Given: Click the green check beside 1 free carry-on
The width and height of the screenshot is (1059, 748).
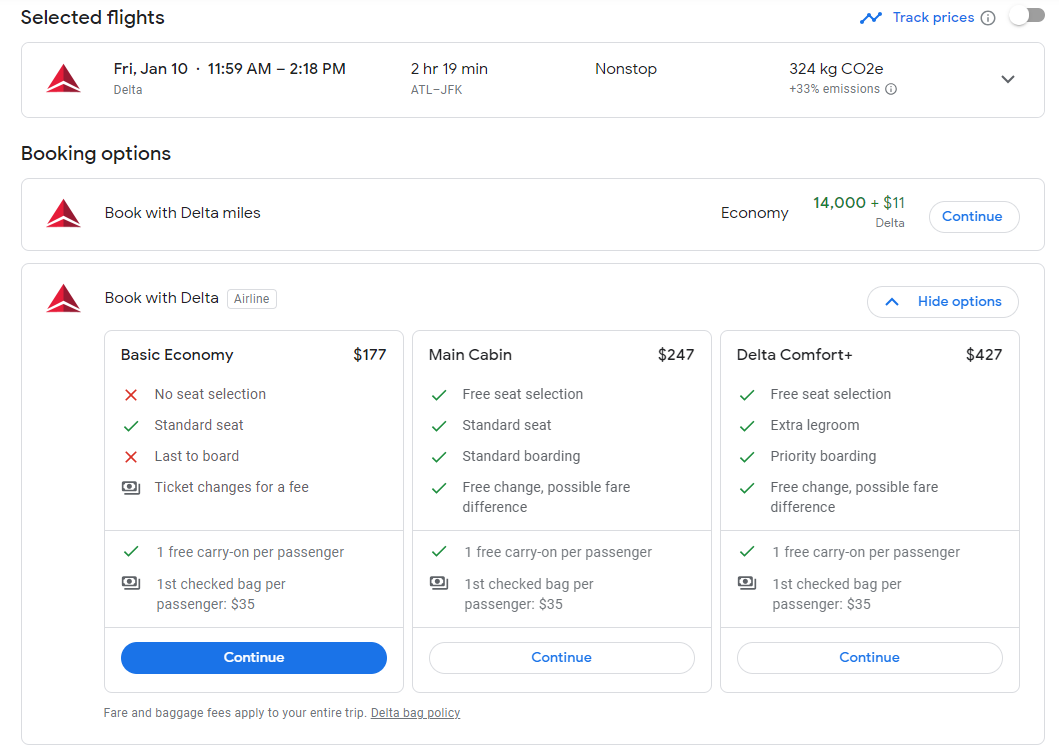Looking at the screenshot, I should point(131,551).
